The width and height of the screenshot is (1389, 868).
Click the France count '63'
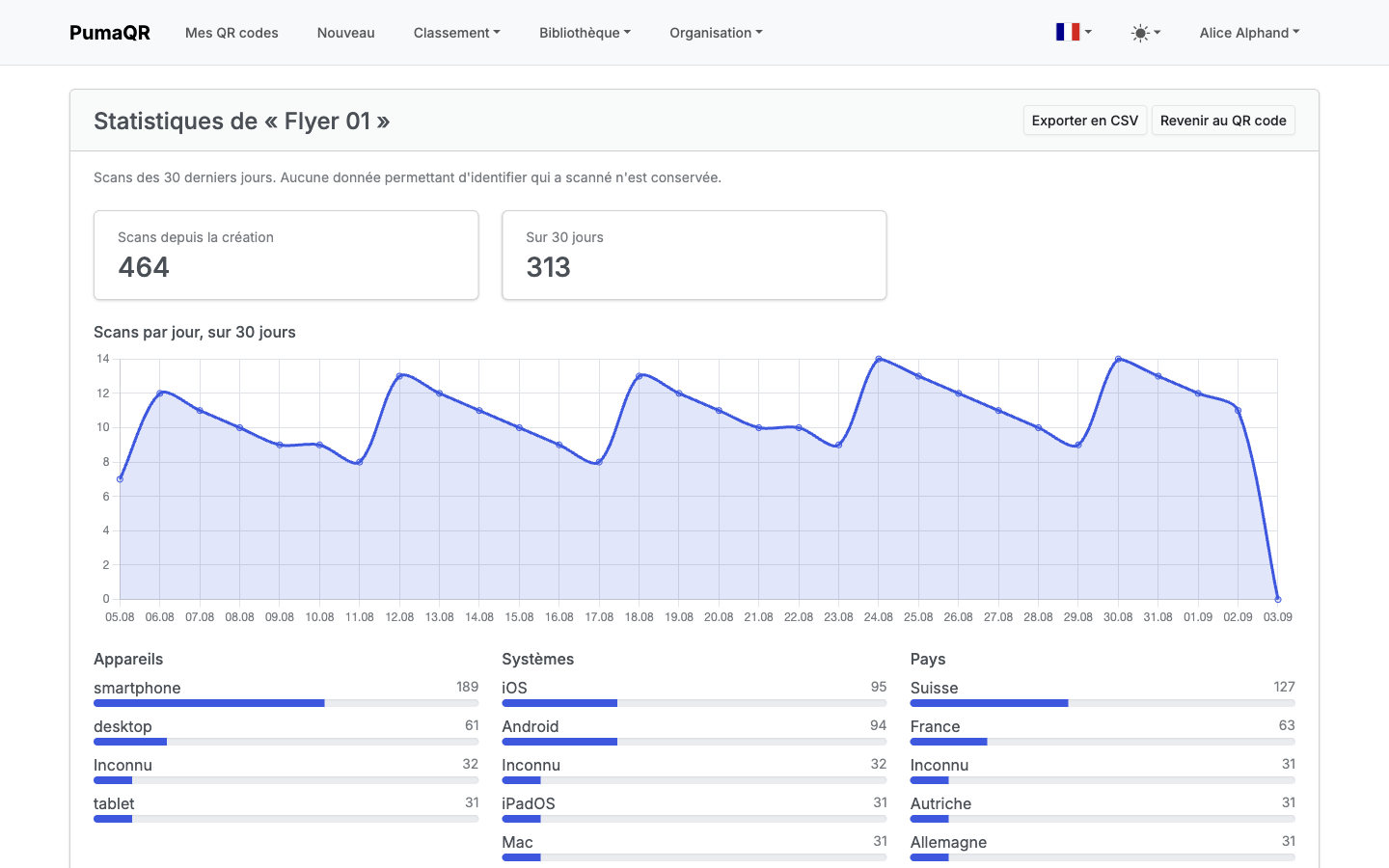click(x=1287, y=725)
